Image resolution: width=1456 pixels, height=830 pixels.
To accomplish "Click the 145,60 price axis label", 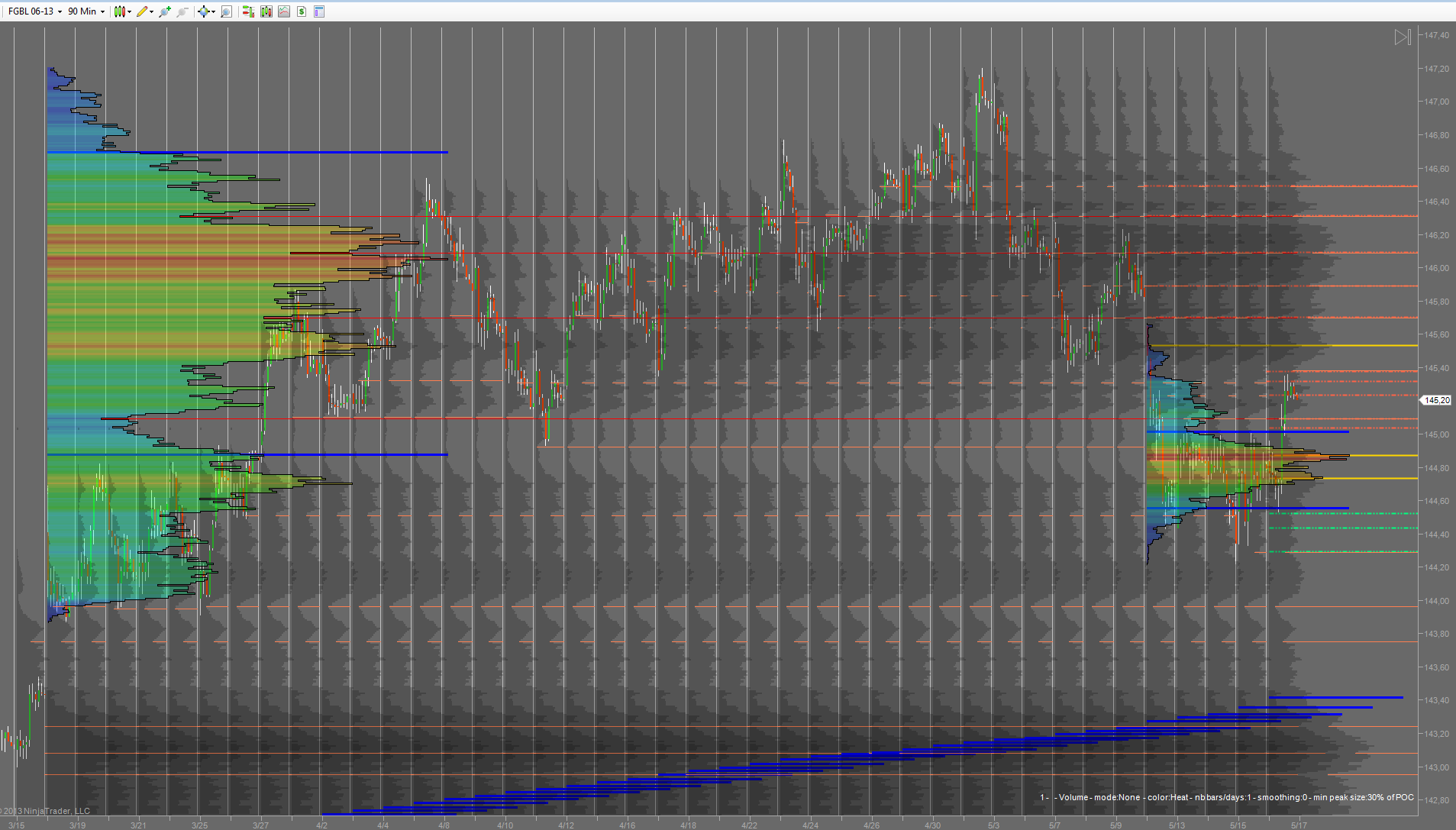I will [x=1436, y=334].
